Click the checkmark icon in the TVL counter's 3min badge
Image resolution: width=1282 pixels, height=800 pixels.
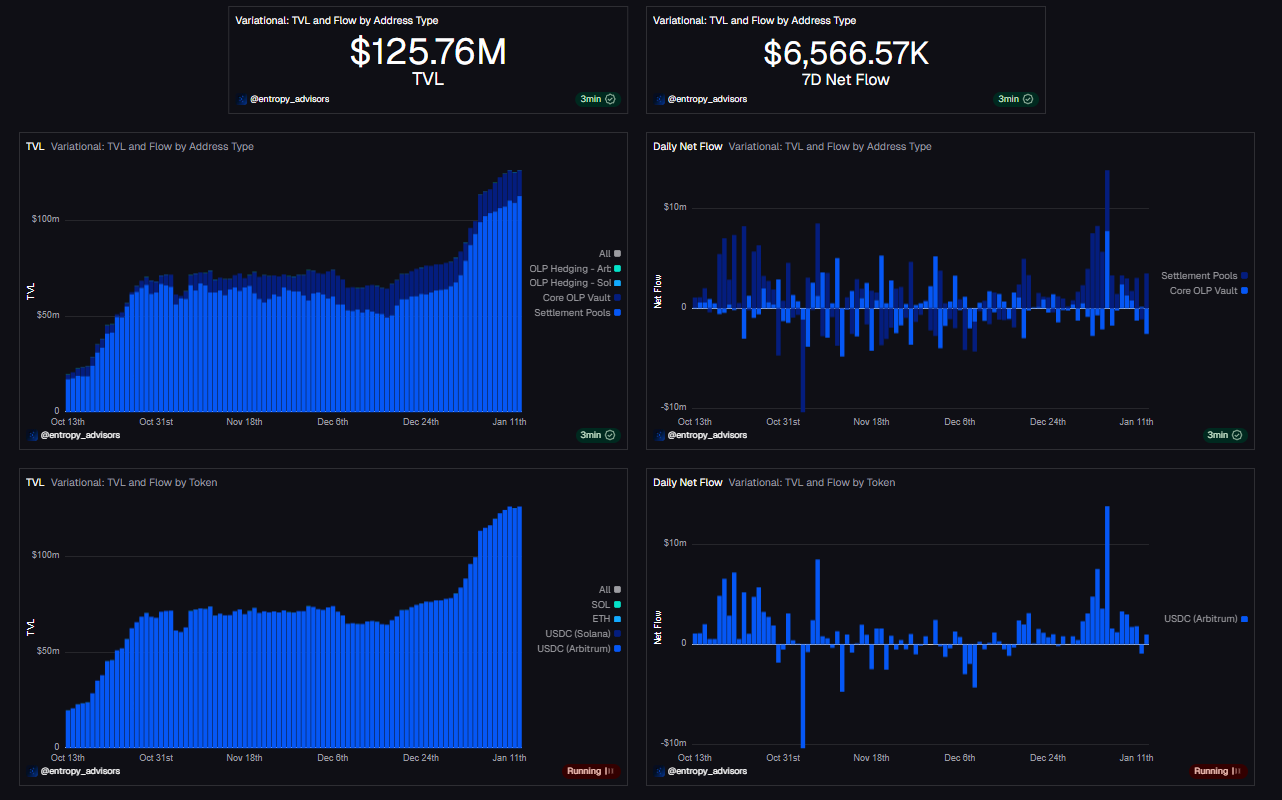[610, 99]
